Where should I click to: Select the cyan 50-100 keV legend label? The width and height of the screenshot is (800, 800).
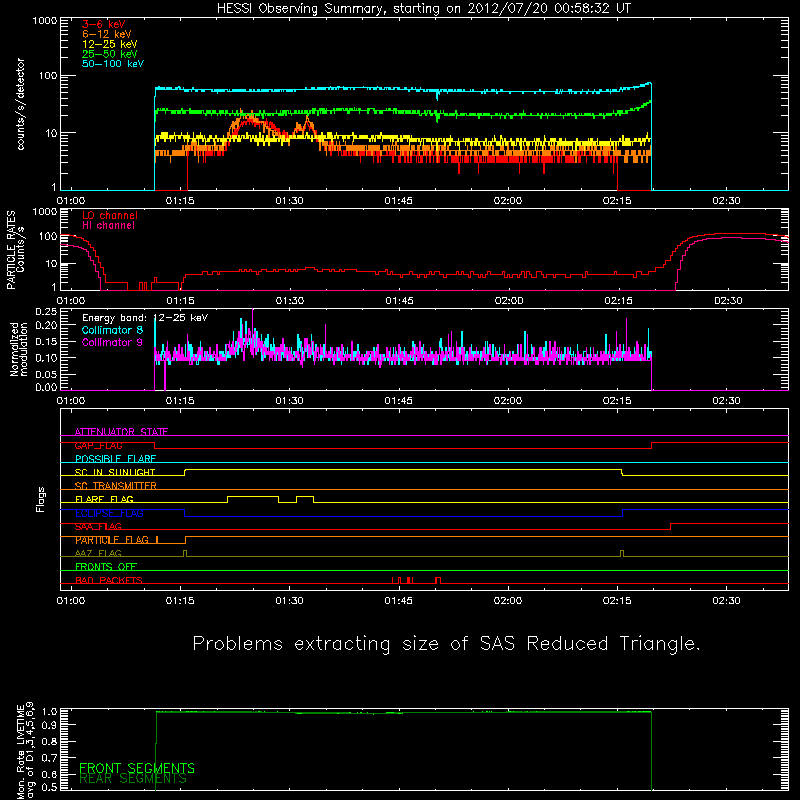pos(113,64)
